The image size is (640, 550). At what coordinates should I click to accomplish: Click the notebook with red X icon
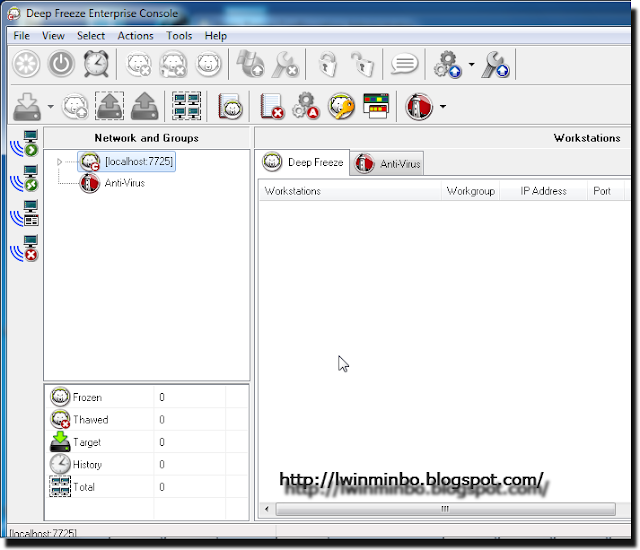[x=272, y=106]
